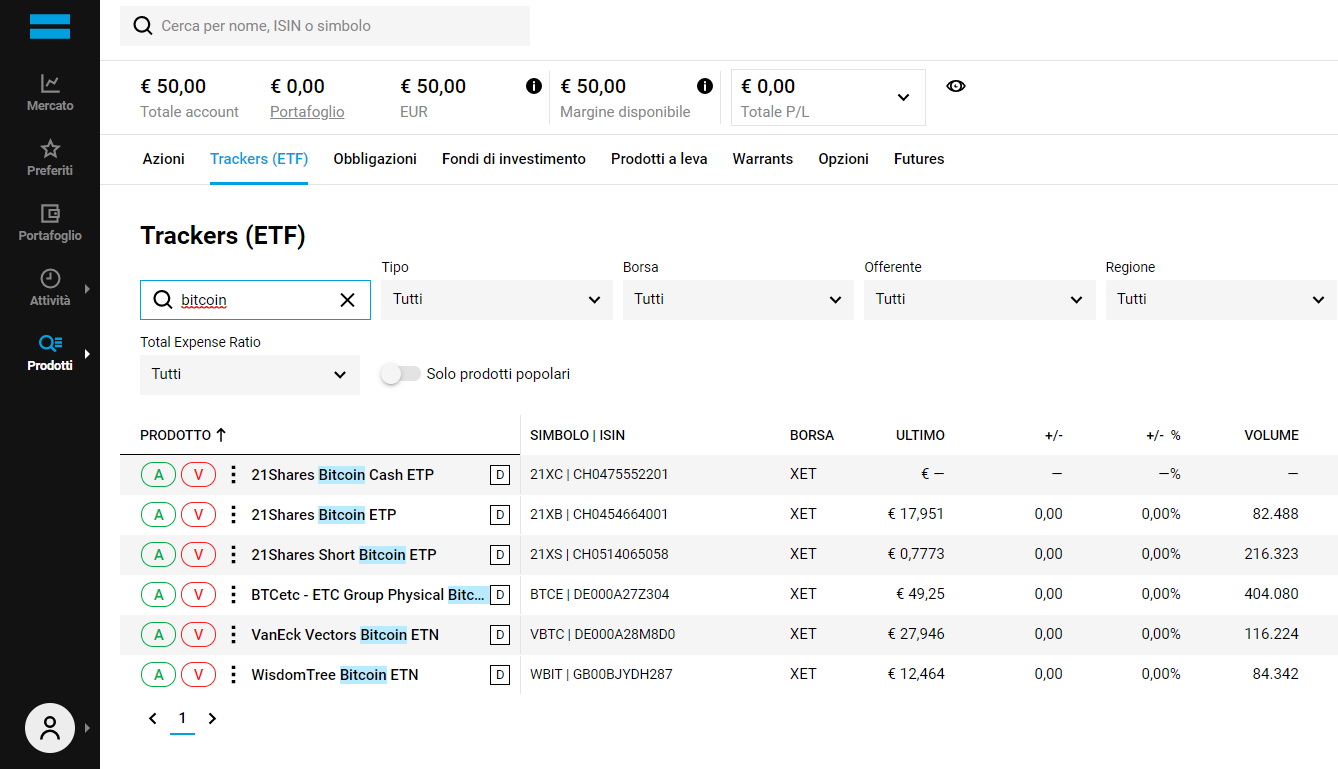Click the D badge for WisdomTree Bitcoin ETN

[x=500, y=675]
